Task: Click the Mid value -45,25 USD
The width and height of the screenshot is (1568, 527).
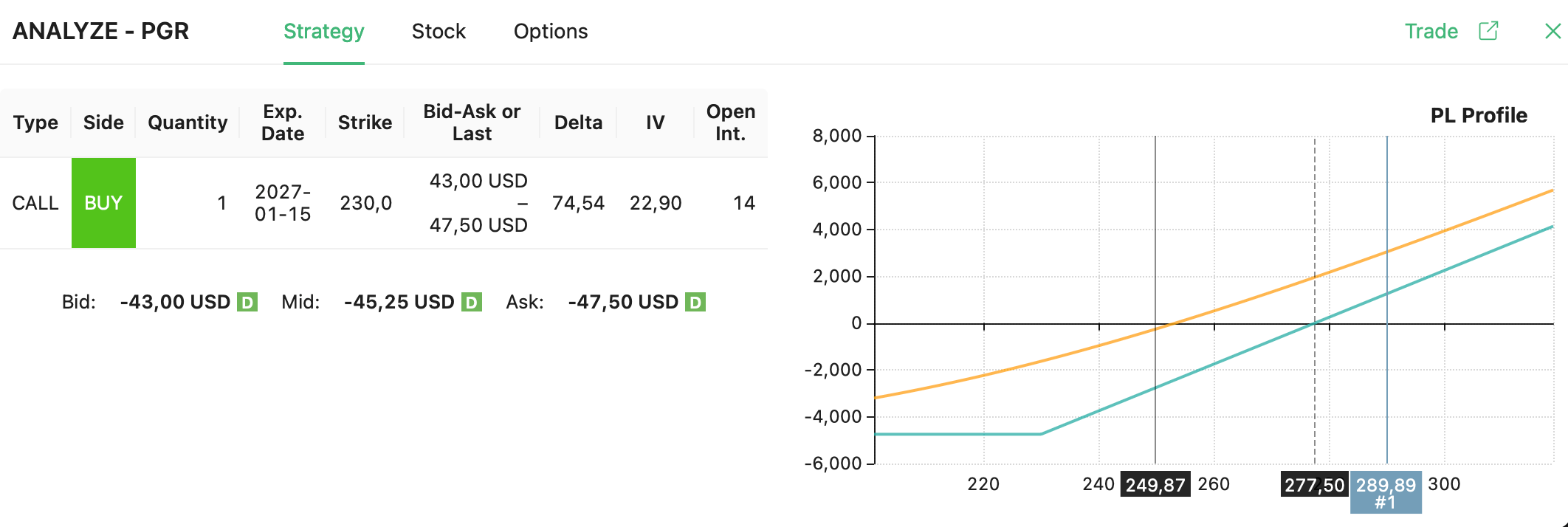Action: point(399,302)
